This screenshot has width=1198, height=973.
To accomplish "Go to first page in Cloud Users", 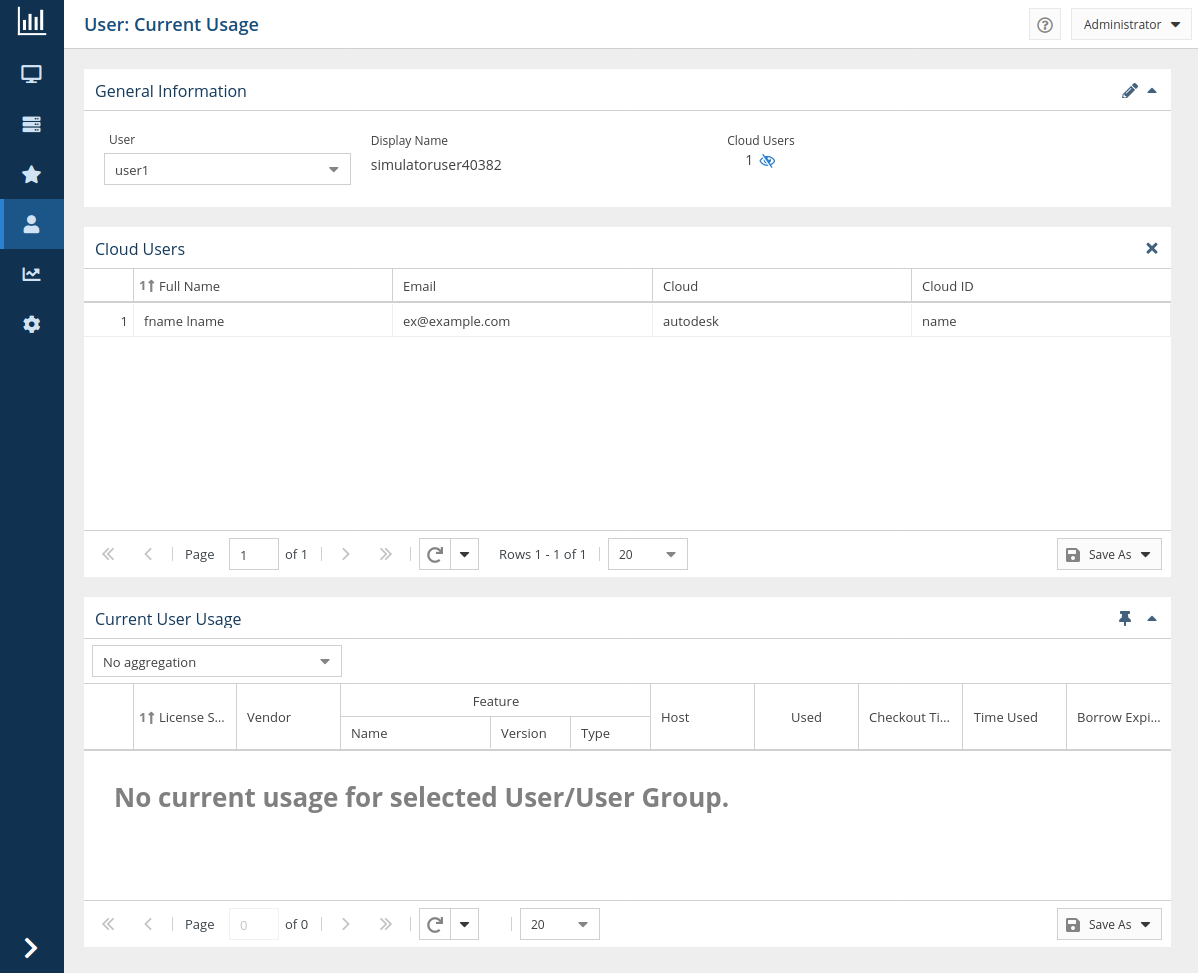I will coord(108,554).
